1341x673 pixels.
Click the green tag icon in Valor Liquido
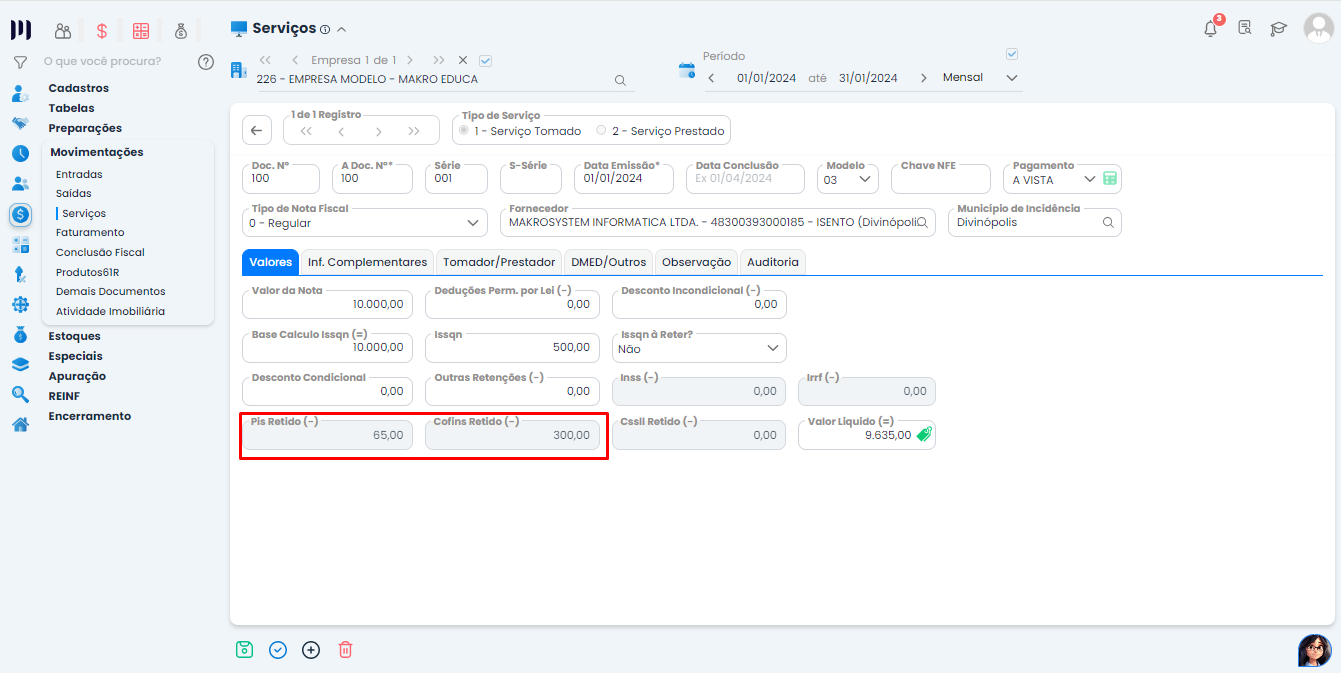tap(923, 435)
